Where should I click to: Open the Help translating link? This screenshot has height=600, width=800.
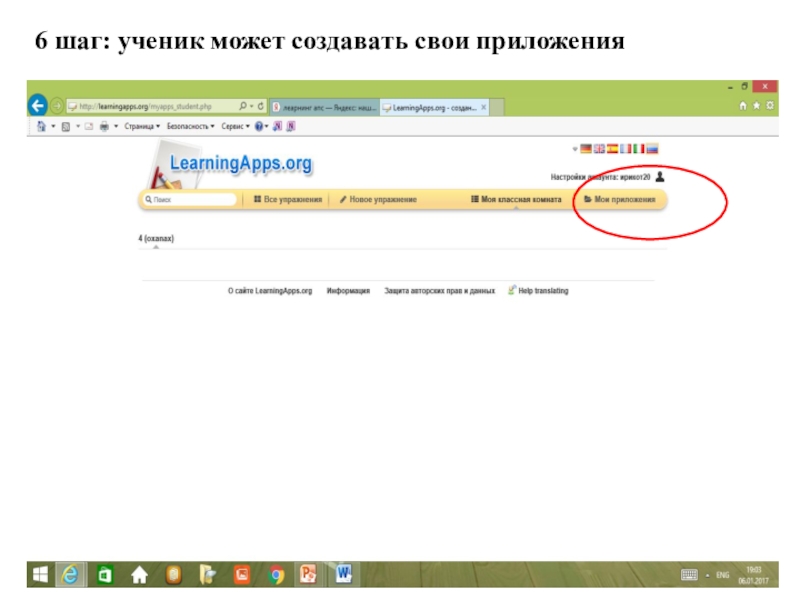[538, 291]
